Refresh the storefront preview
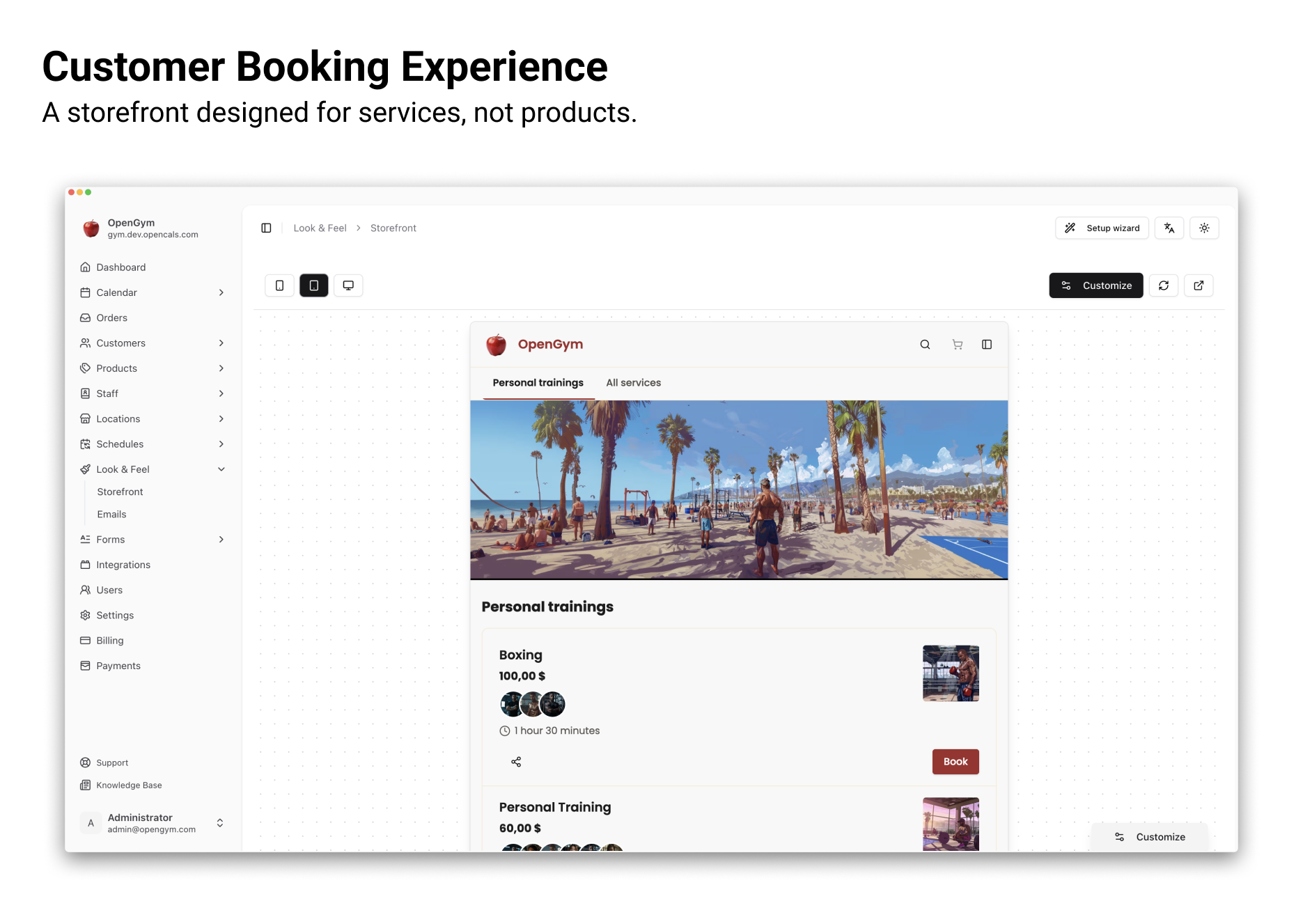The width and height of the screenshot is (1303, 924). pyautogui.click(x=1164, y=285)
